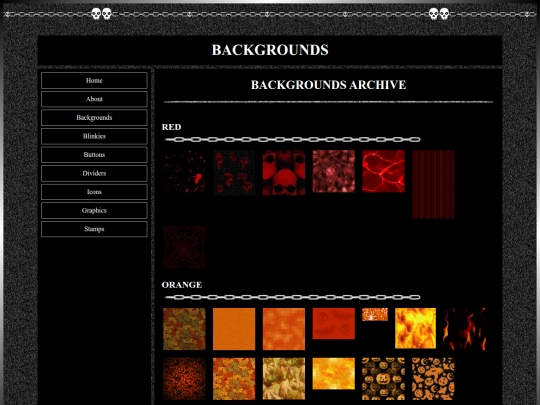Open the About page
Screen dimensions: 540x405
(x=94, y=99)
